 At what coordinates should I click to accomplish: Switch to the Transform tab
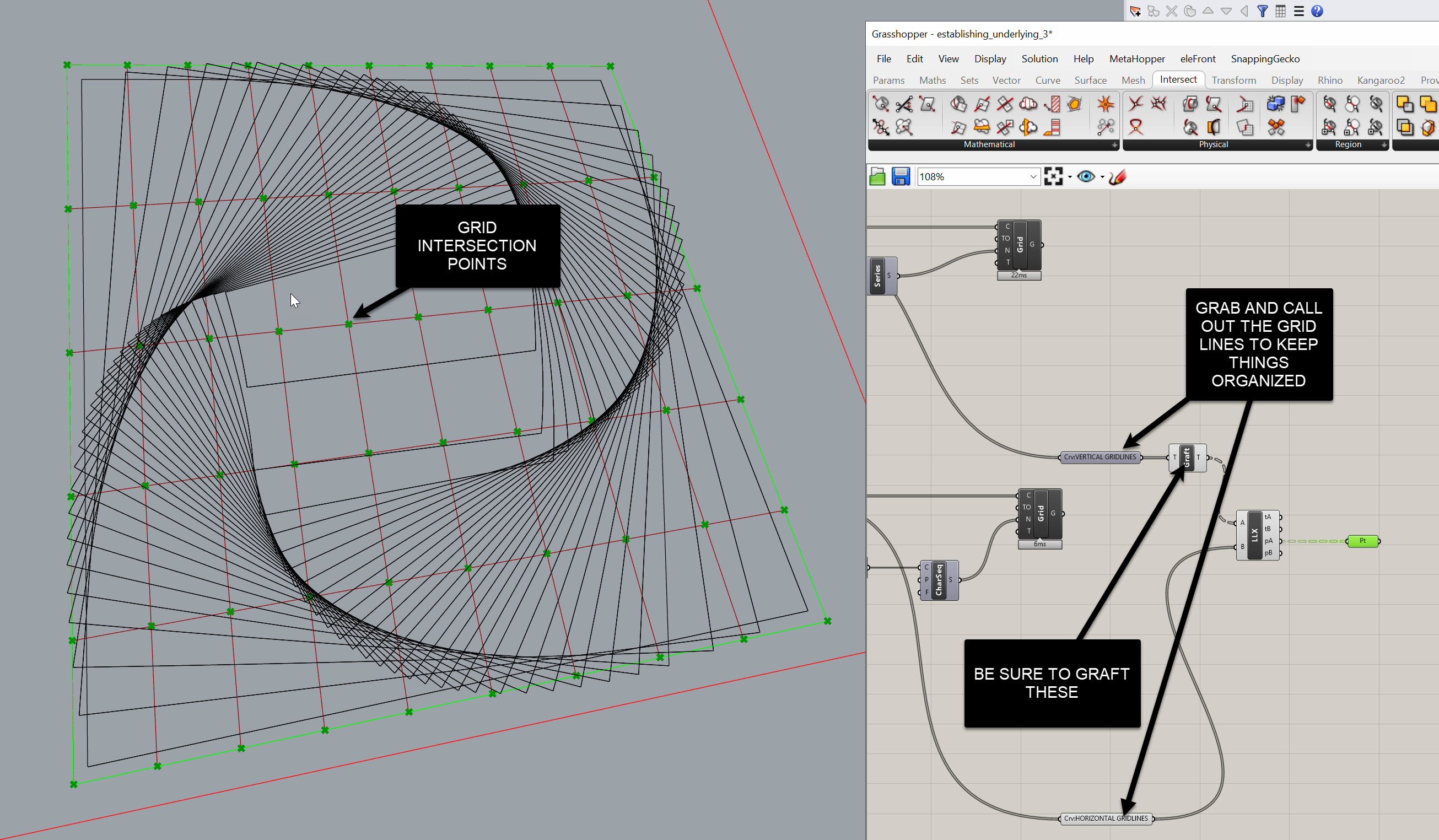coord(1233,80)
